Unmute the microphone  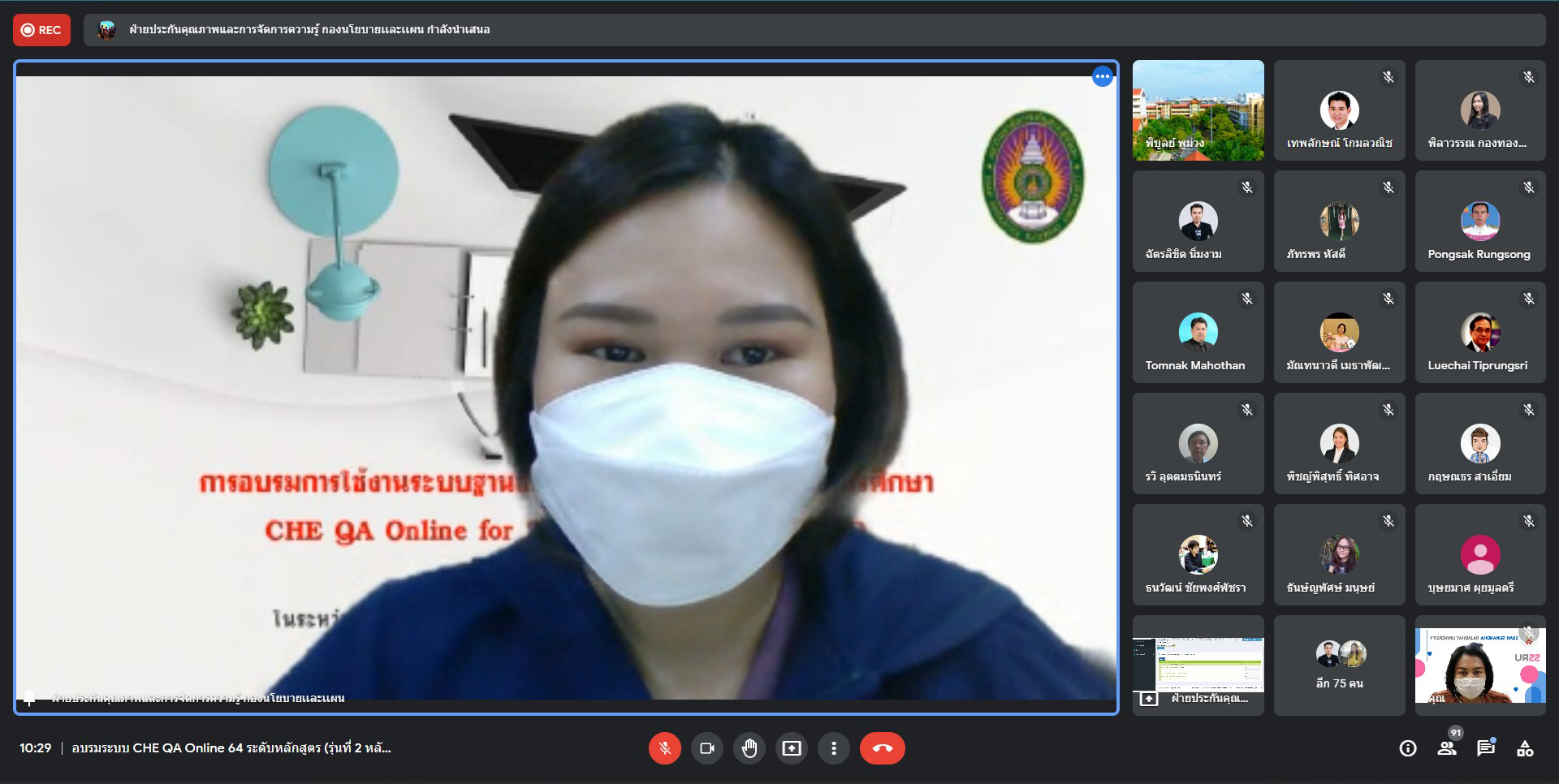[x=664, y=748]
